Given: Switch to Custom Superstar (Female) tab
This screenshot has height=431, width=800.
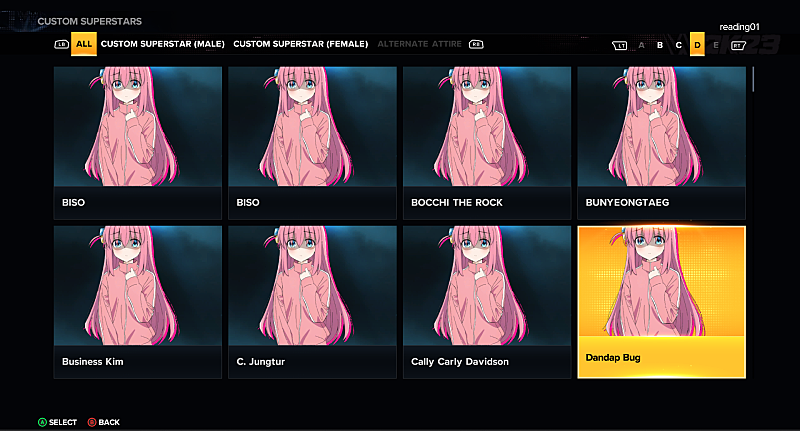Looking at the screenshot, I should (x=301, y=44).
